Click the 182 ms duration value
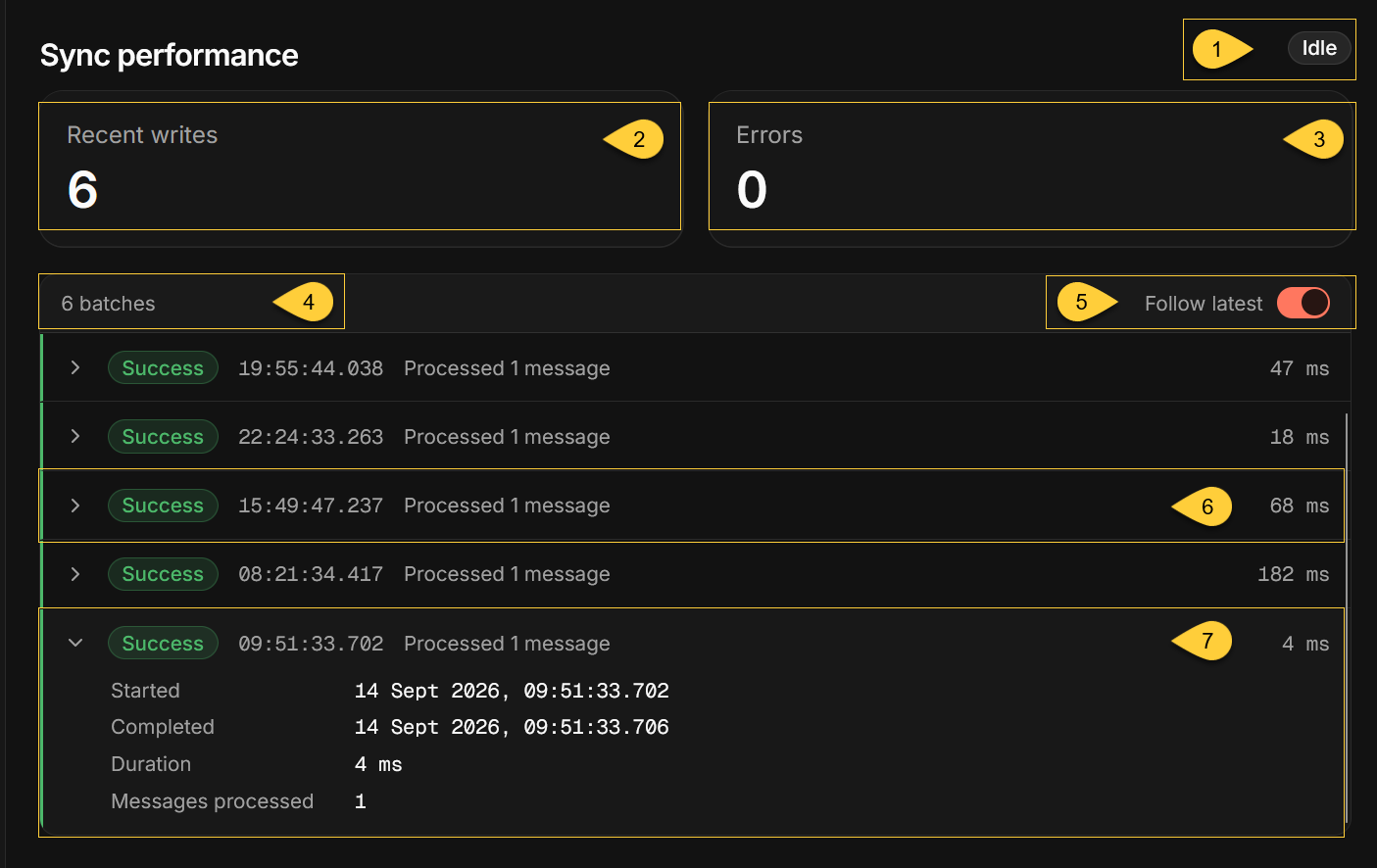The width and height of the screenshot is (1377, 868). click(x=1294, y=574)
